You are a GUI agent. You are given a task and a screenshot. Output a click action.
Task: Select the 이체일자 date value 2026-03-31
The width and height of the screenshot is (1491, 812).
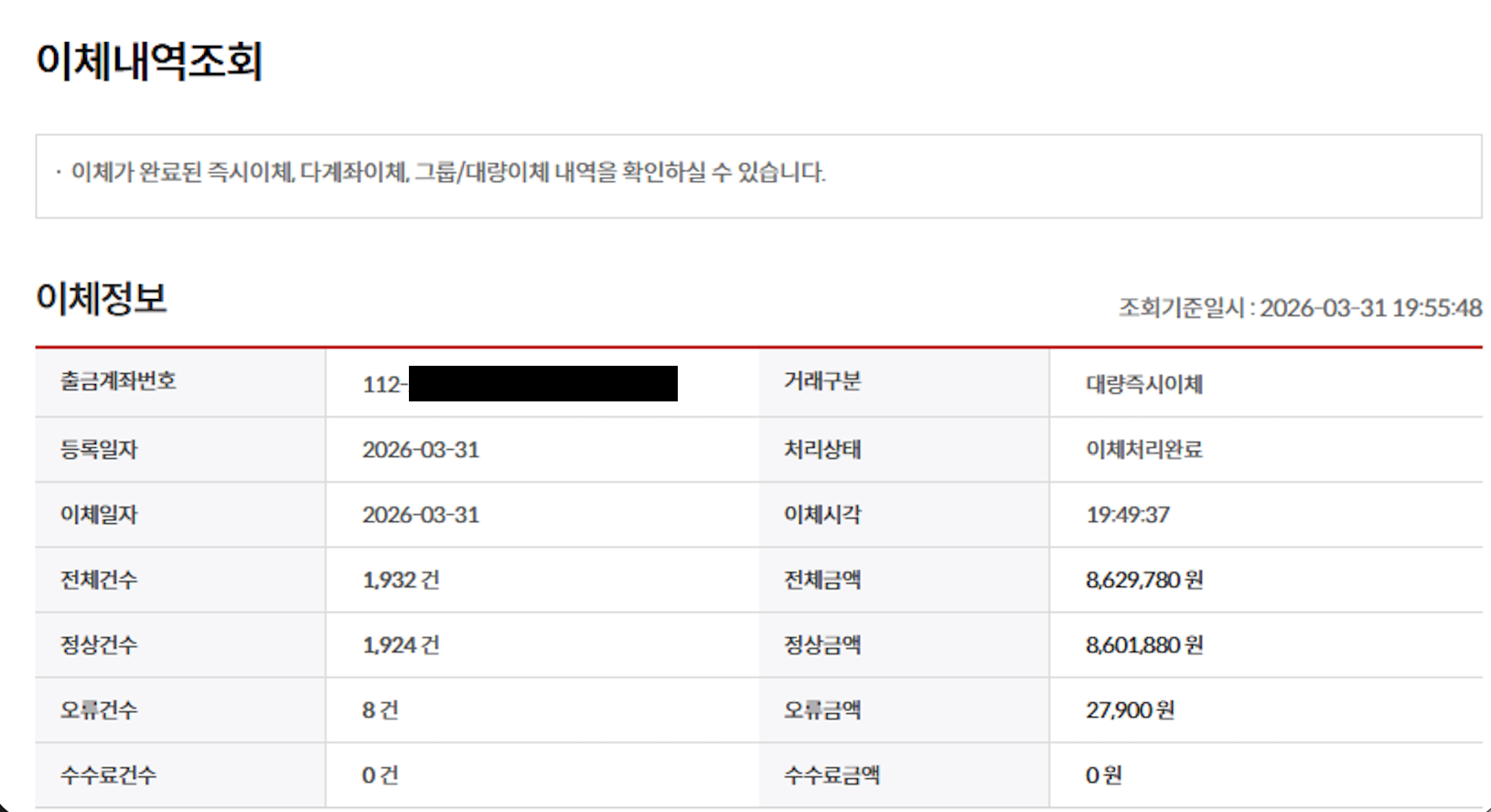[x=421, y=515]
